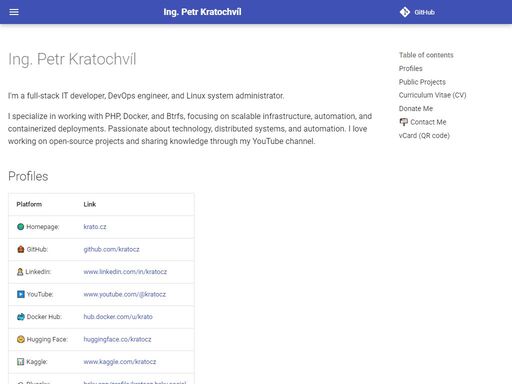This screenshot has height=384, width=512.
Task: Click the Homepage globe icon
Action: click(x=21, y=227)
